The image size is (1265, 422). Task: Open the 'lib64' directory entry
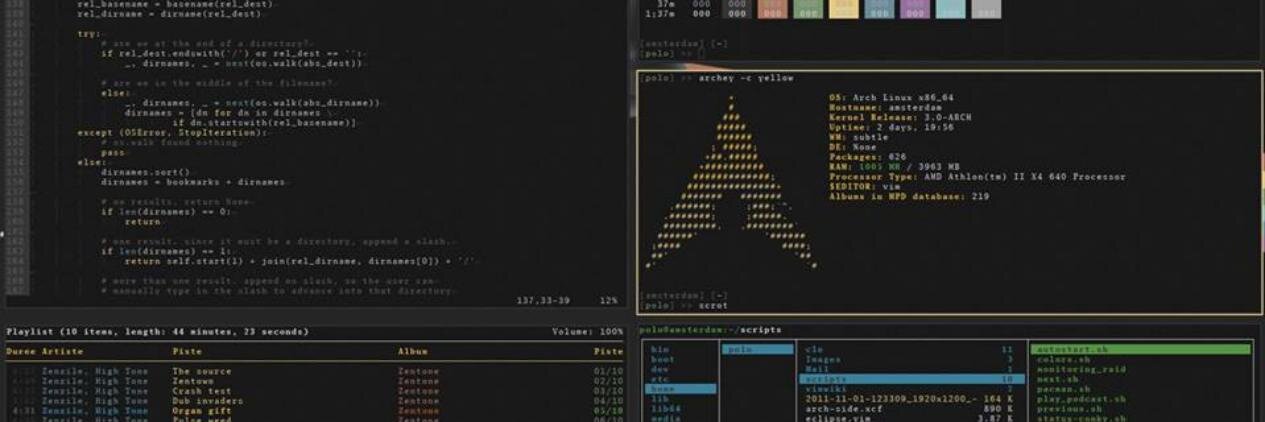[x=665, y=409]
